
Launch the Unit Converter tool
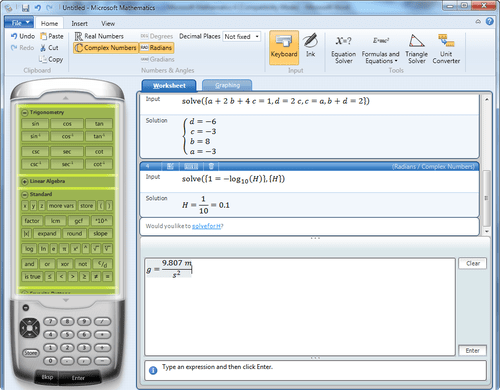tap(446, 49)
